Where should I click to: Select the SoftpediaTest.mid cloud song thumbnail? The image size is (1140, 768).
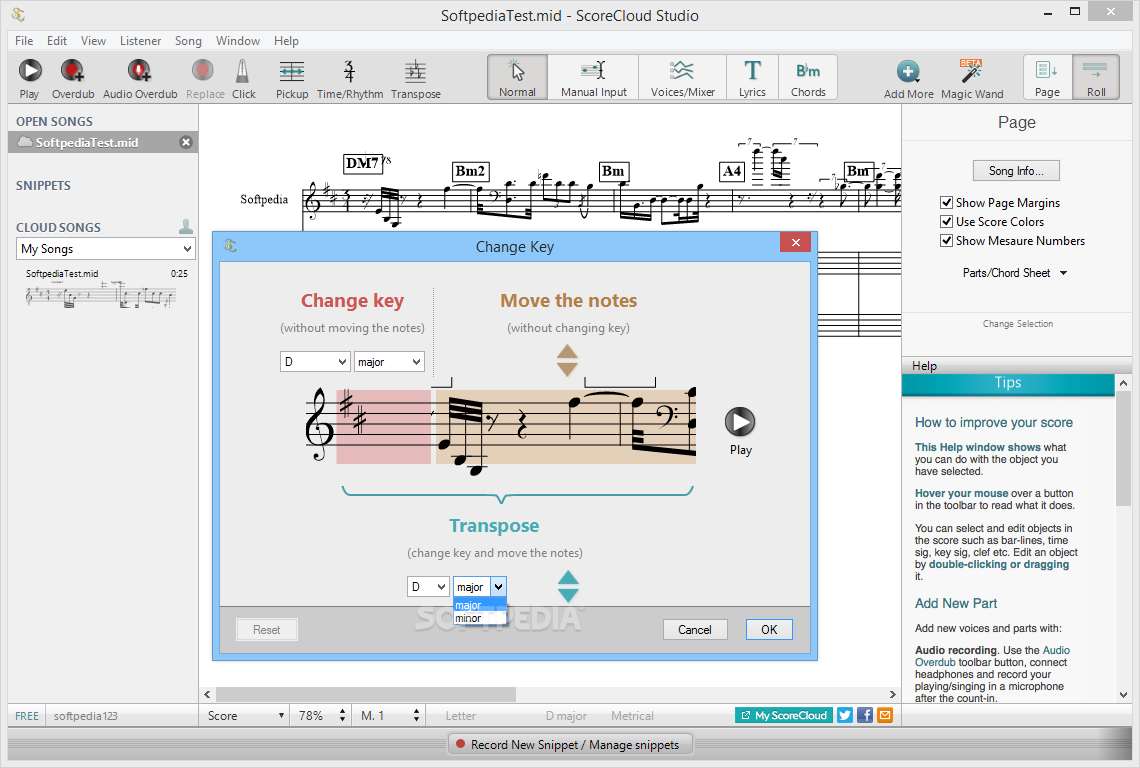101,297
